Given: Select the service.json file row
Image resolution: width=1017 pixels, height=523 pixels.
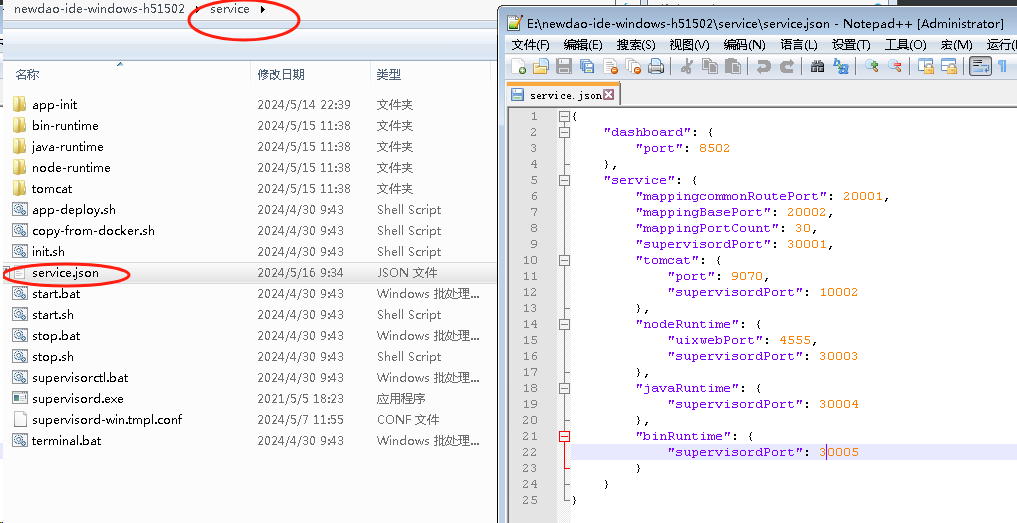Looking at the screenshot, I should pos(250,273).
